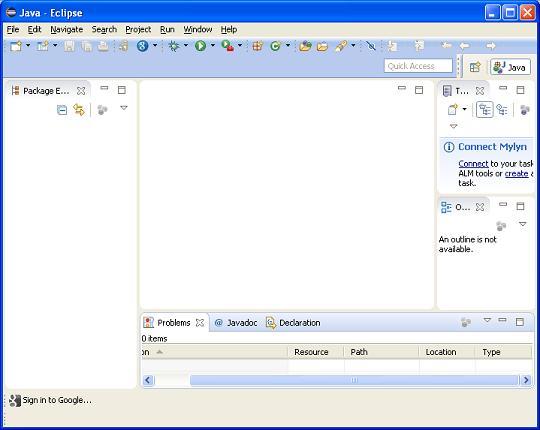Click the Next Annotation toolbar icon
540x430 pixels.
[x=392, y=46]
